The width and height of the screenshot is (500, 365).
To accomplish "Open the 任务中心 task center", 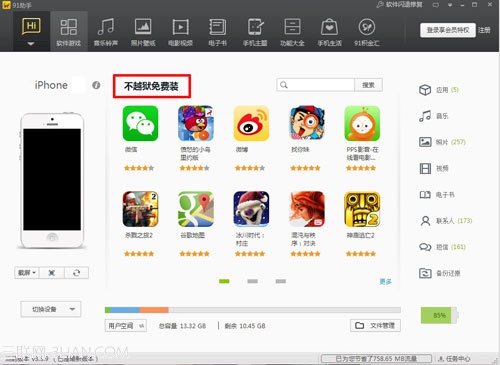I will [x=454, y=359].
